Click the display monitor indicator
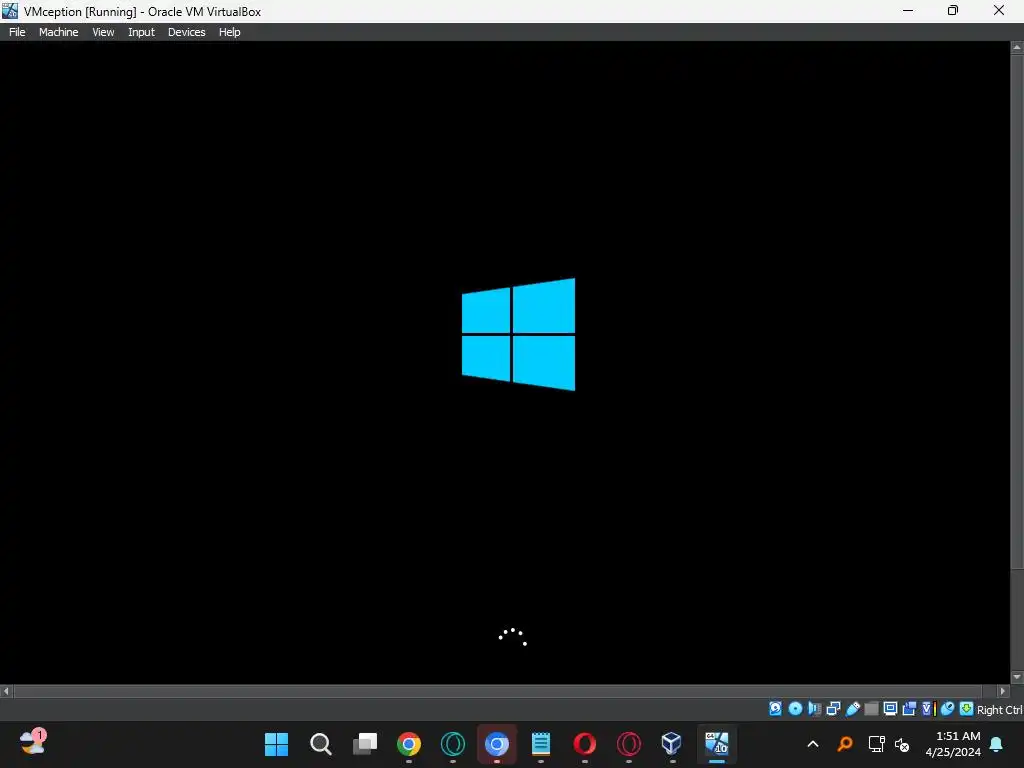1024x768 pixels. point(890,709)
